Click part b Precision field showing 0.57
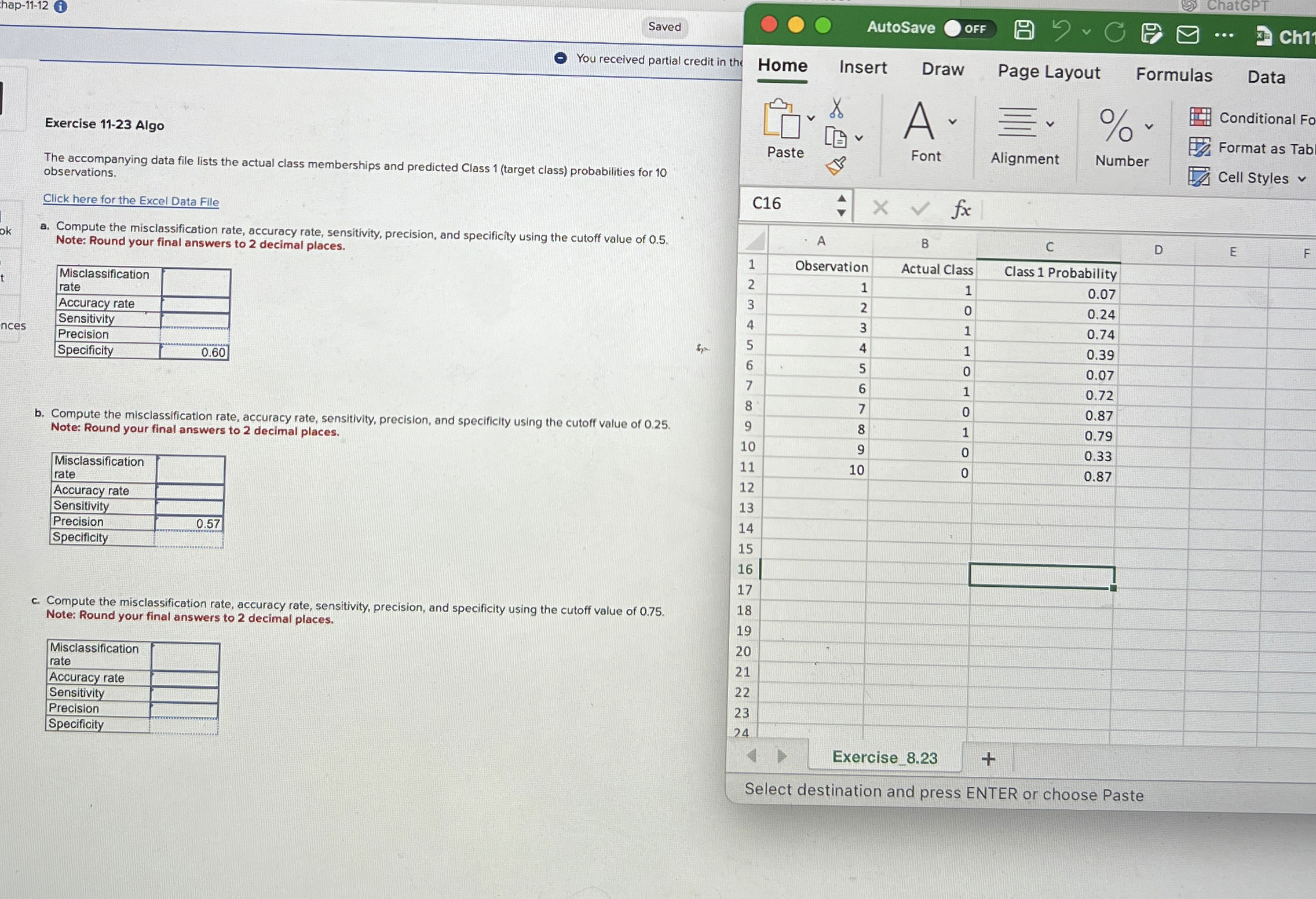This screenshot has width=1316, height=899. coord(189,523)
